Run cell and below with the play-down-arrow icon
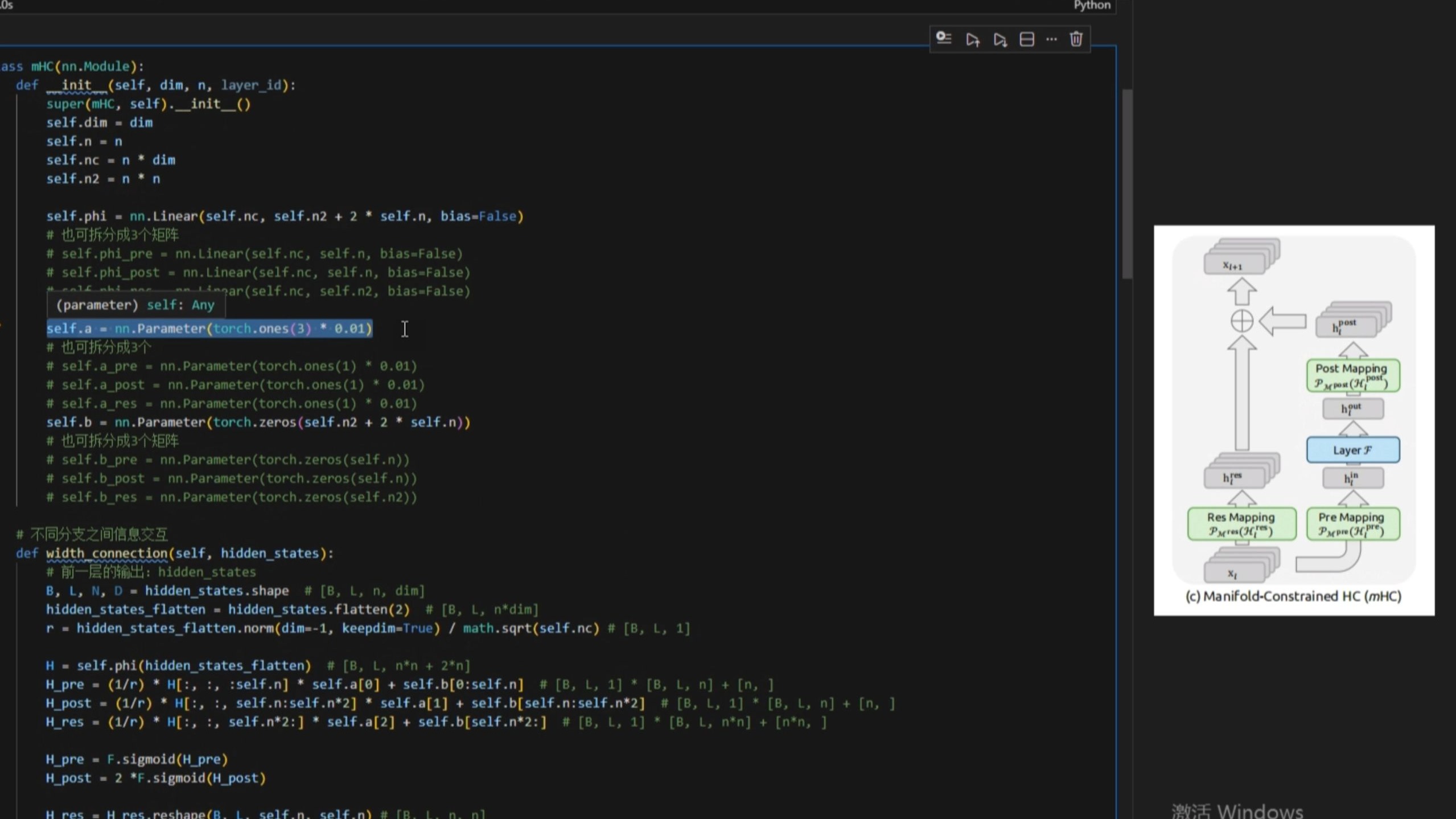The height and width of the screenshot is (819, 1456). pyautogui.click(x=1000, y=39)
